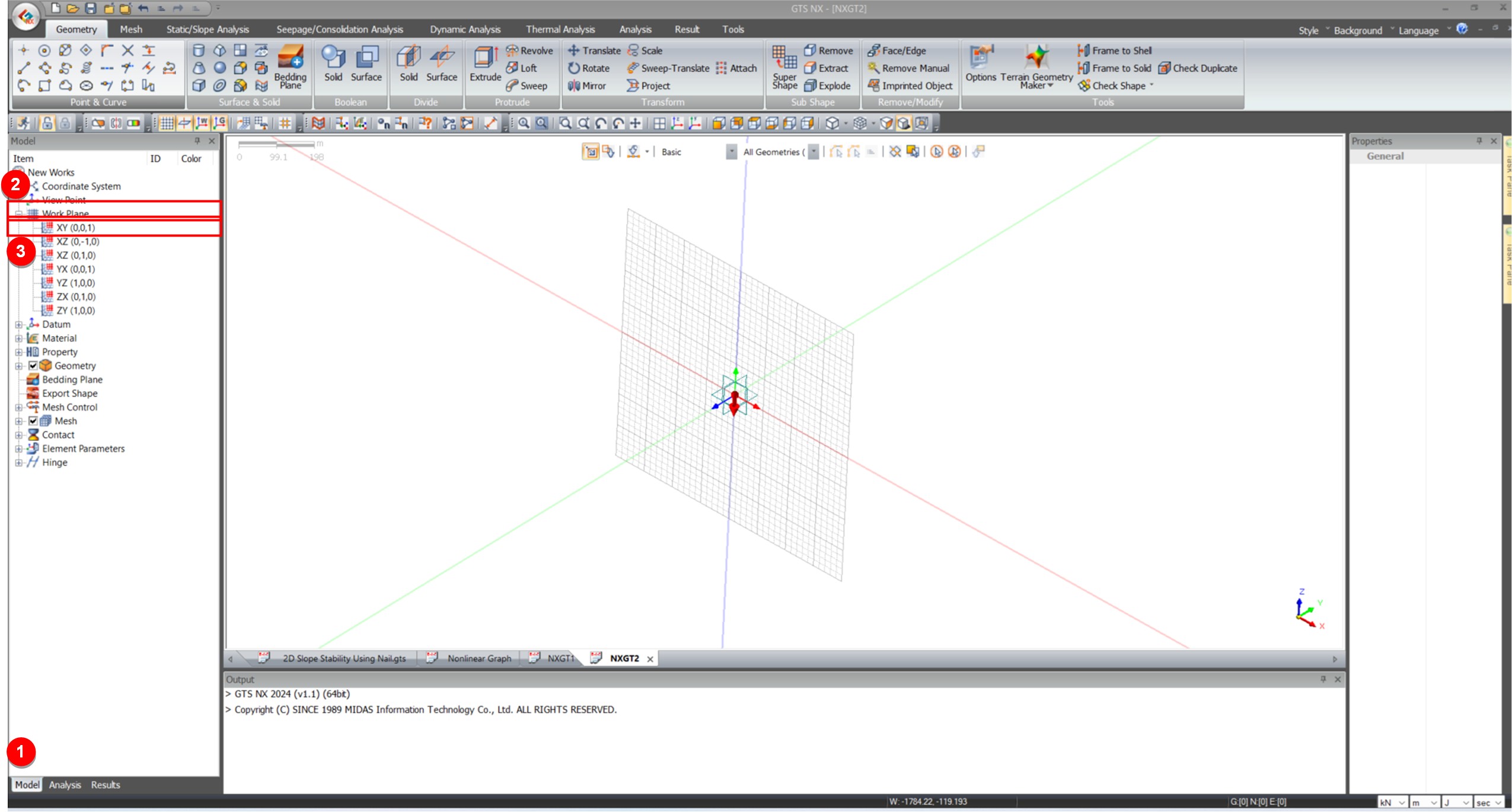
Task: Open the Dynamic Analysis ribbon tab
Action: point(465,29)
